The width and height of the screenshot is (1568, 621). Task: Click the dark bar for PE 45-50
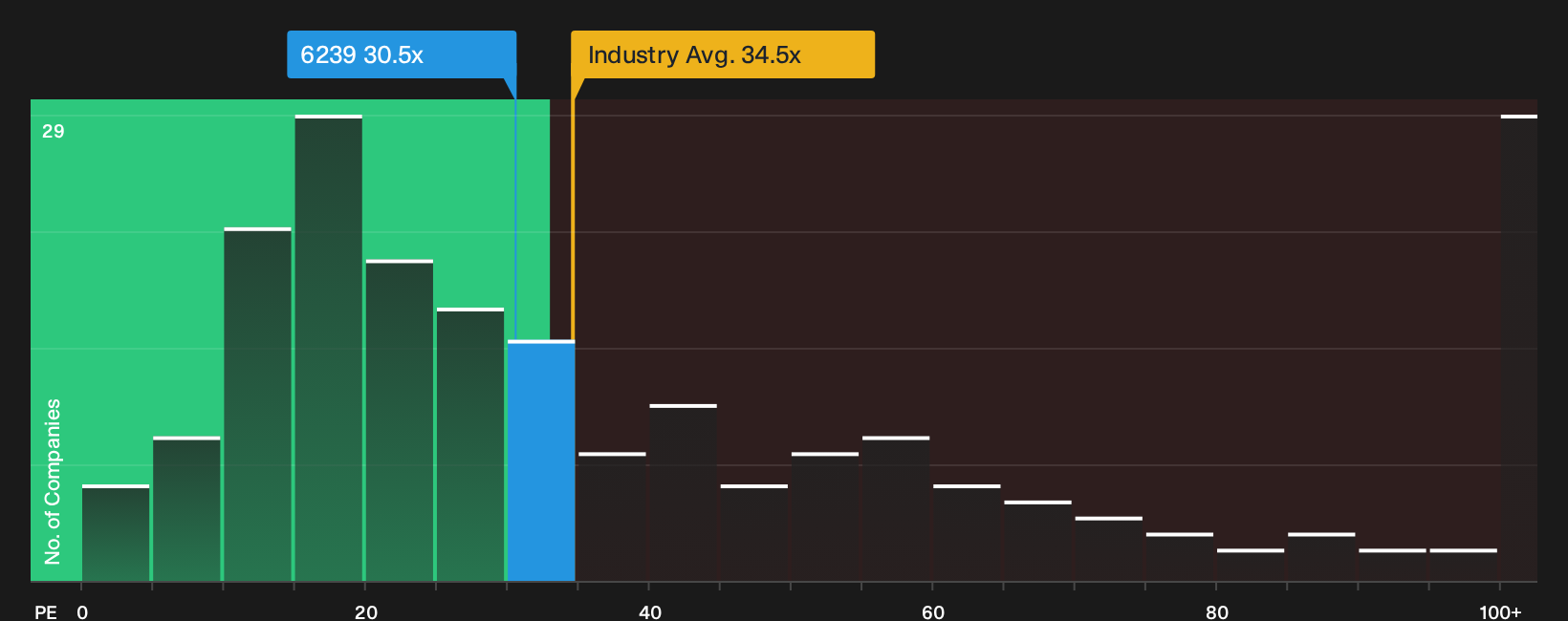pos(754,533)
